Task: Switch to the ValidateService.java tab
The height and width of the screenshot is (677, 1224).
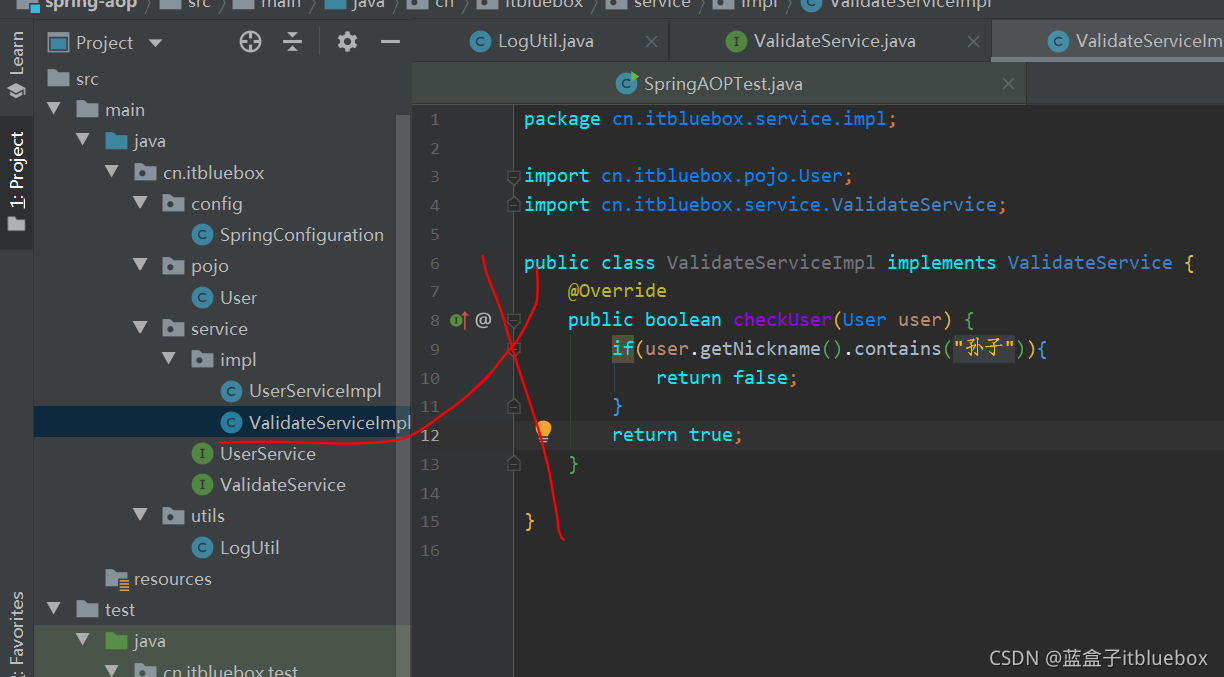Action: 834,41
